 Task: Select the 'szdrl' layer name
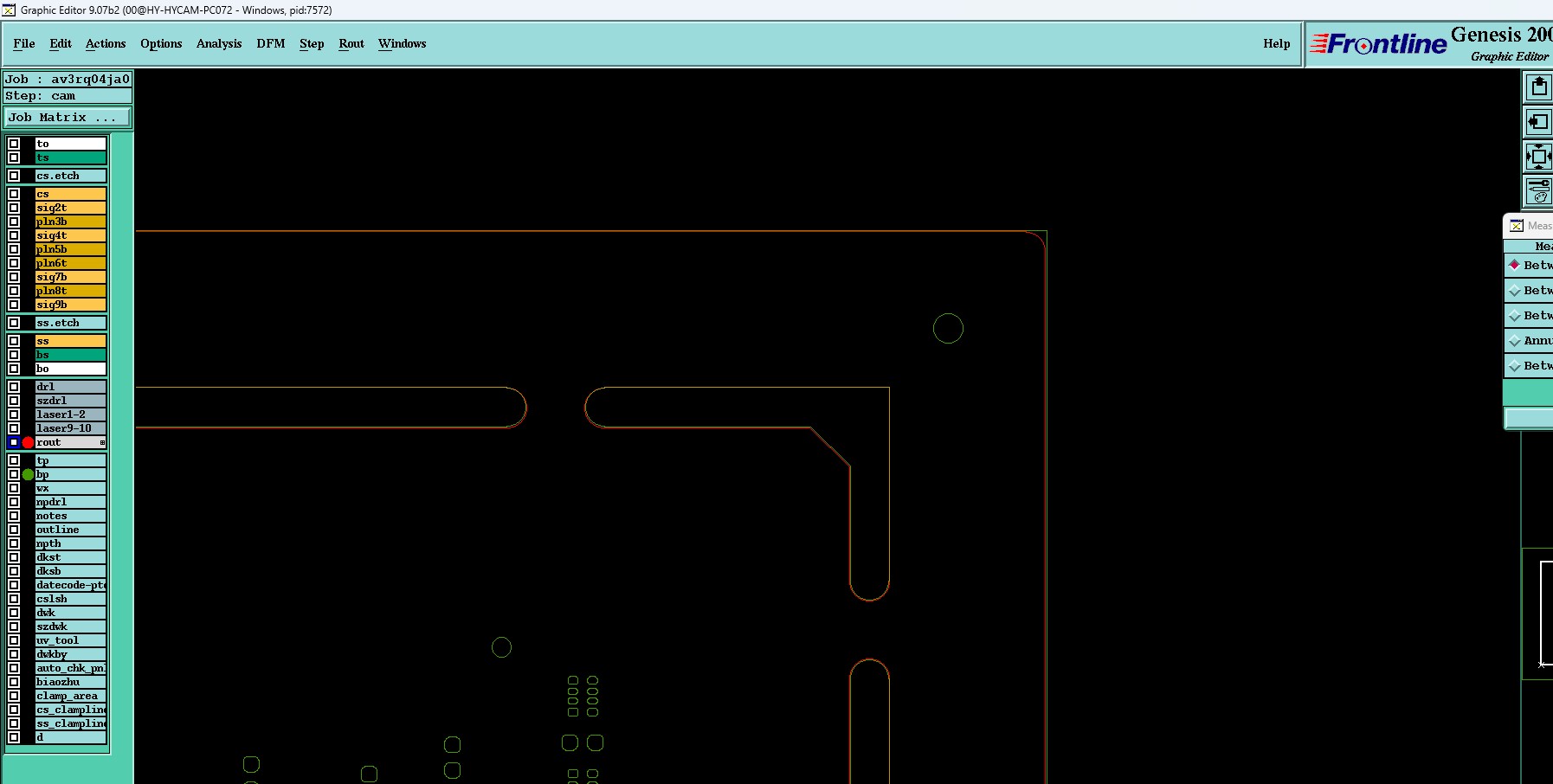tap(71, 401)
